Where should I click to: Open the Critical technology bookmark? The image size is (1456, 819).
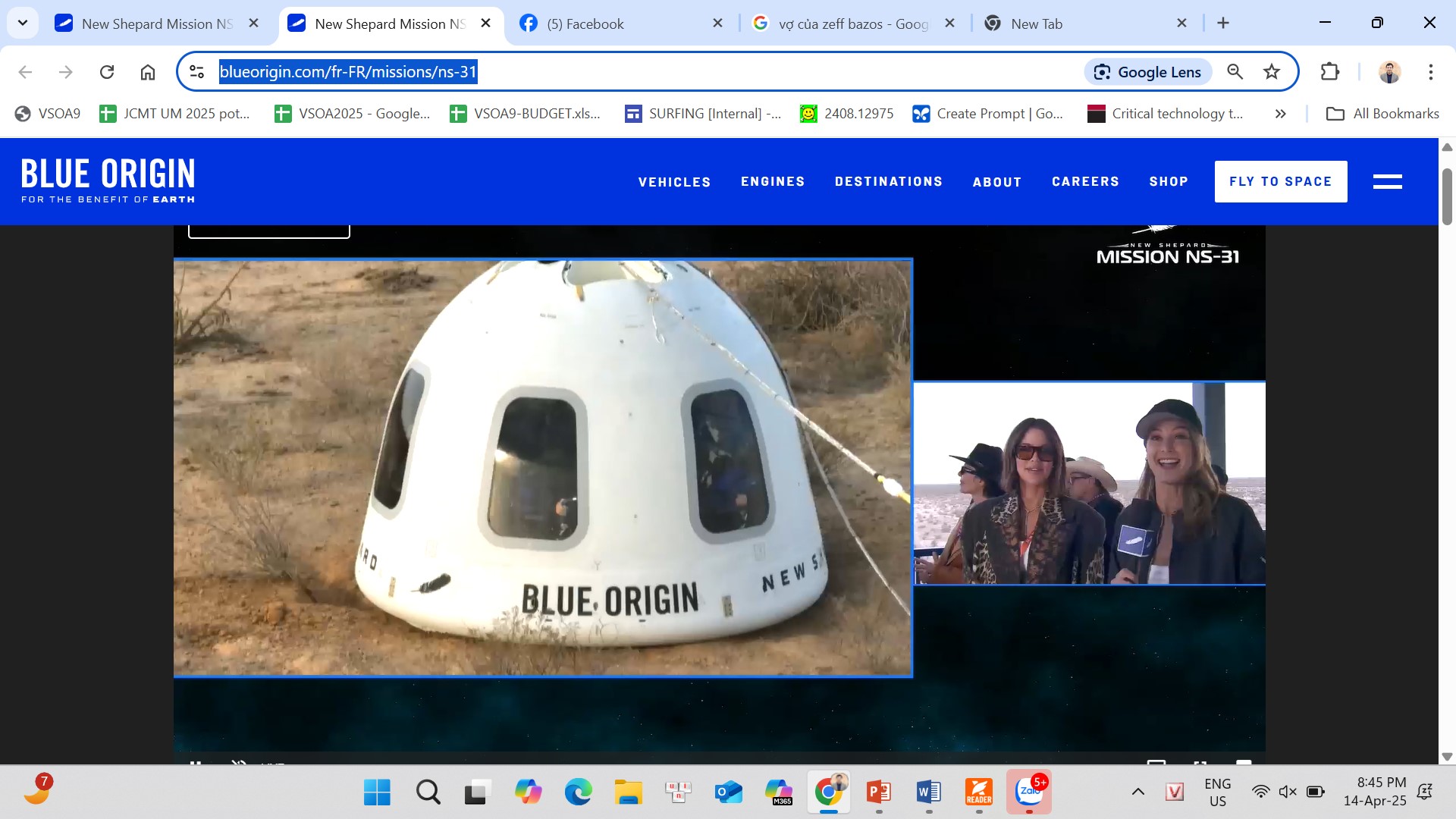(x=1166, y=114)
